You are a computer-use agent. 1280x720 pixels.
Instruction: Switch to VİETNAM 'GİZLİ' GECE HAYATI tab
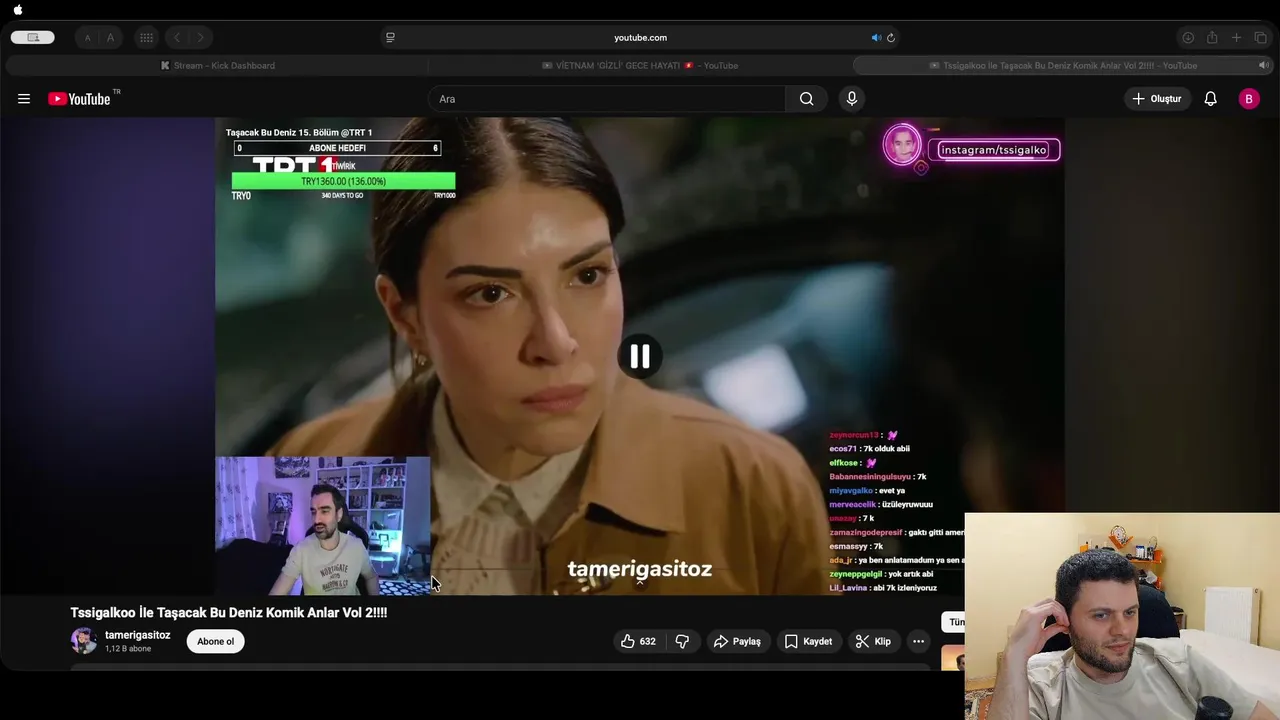640,65
